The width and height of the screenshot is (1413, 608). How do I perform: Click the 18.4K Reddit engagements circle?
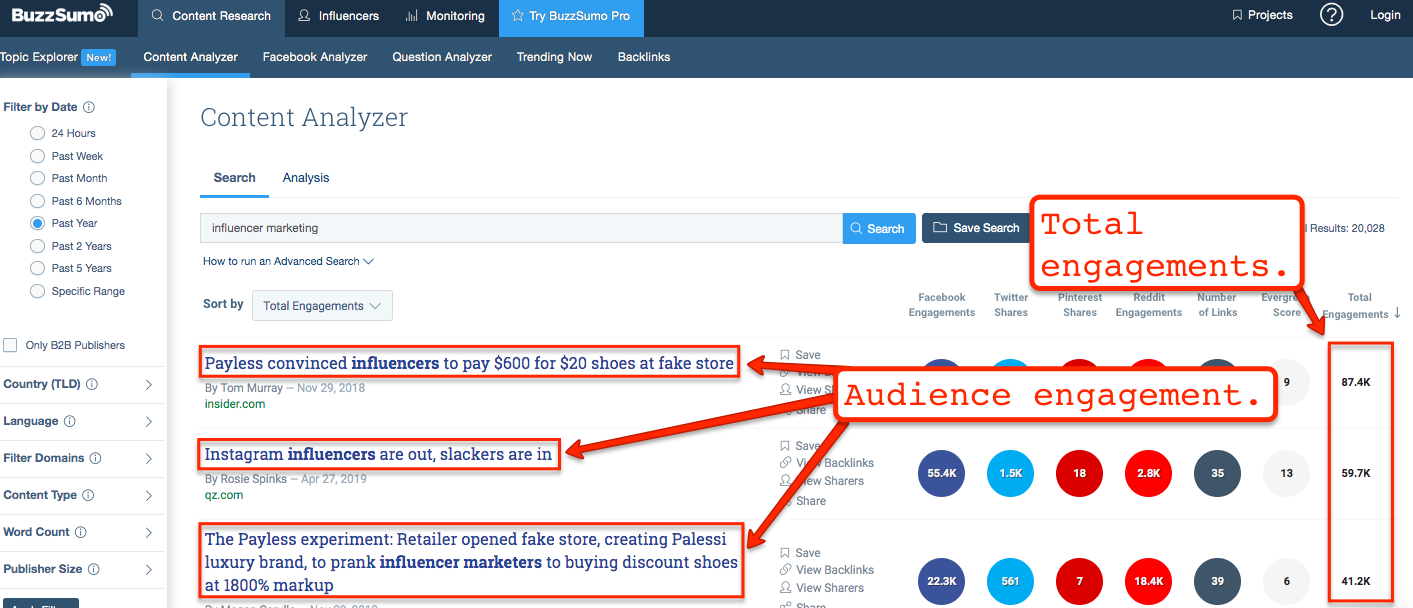(x=1148, y=580)
